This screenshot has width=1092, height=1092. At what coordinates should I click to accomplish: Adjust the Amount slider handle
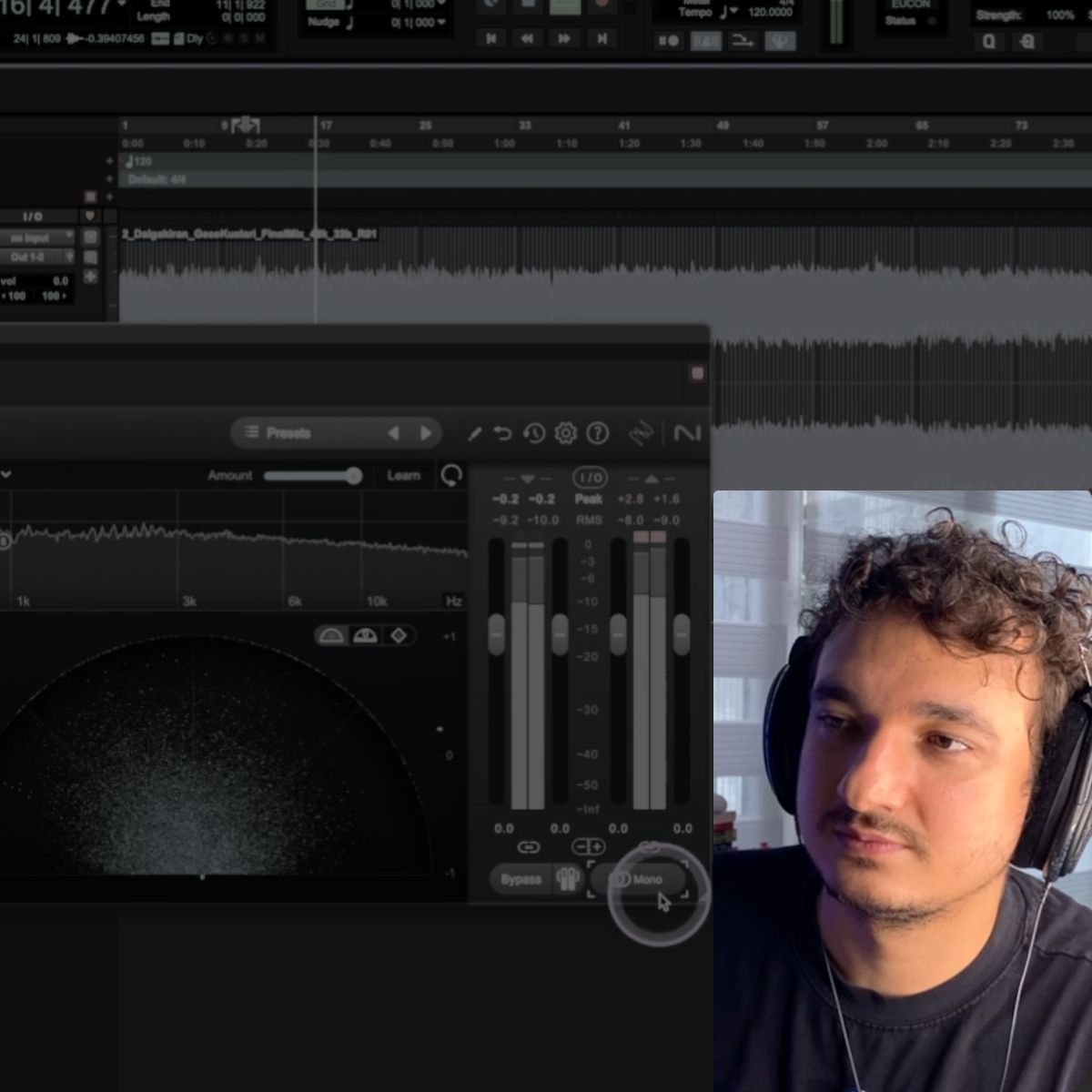point(353,475)
